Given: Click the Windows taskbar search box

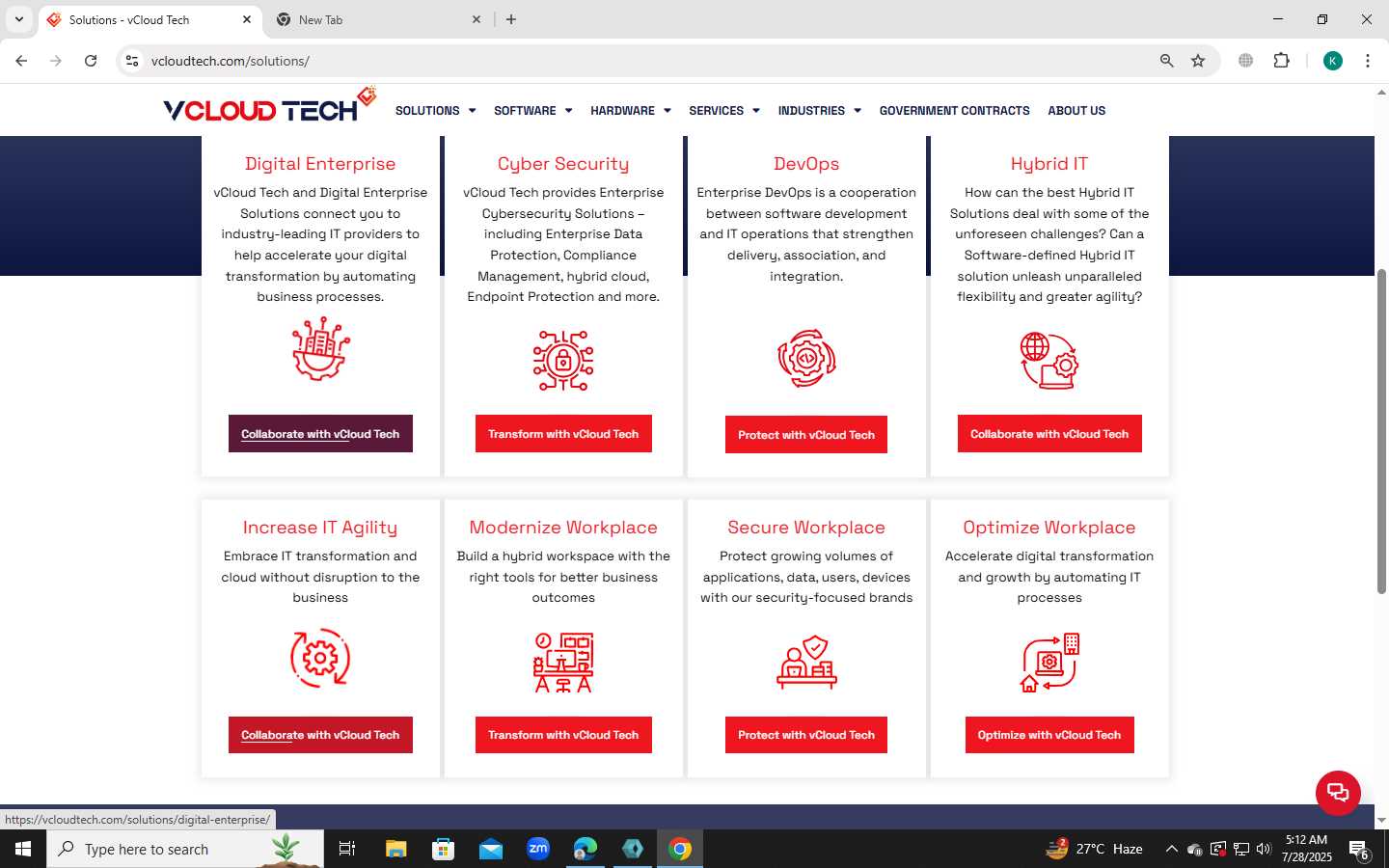Looking at the screenshot, I should [x=185, y=849].
